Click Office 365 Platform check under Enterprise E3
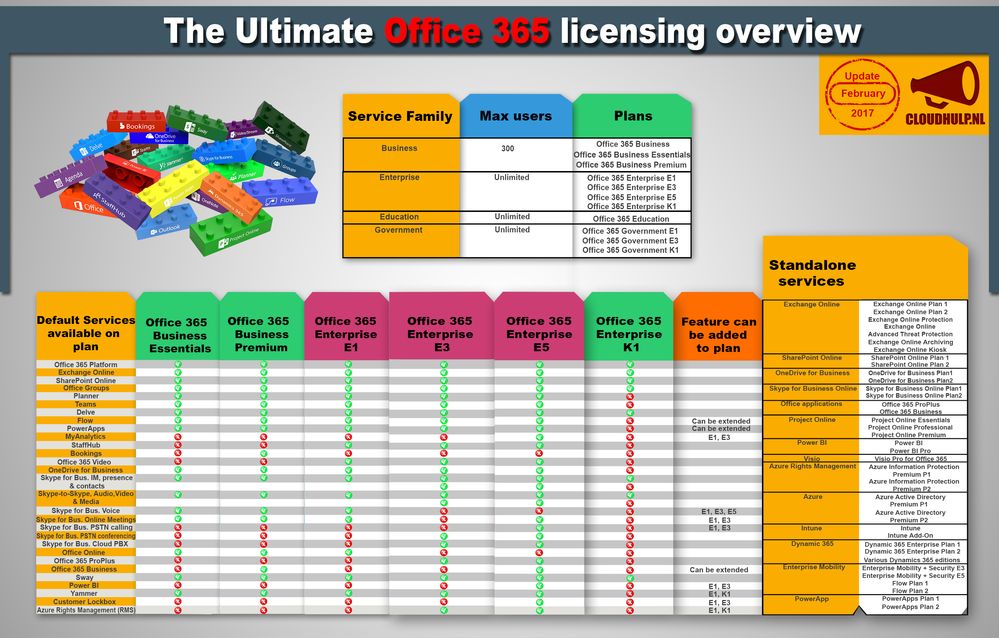Screen dimensions: 999x638 click(444, 365)
